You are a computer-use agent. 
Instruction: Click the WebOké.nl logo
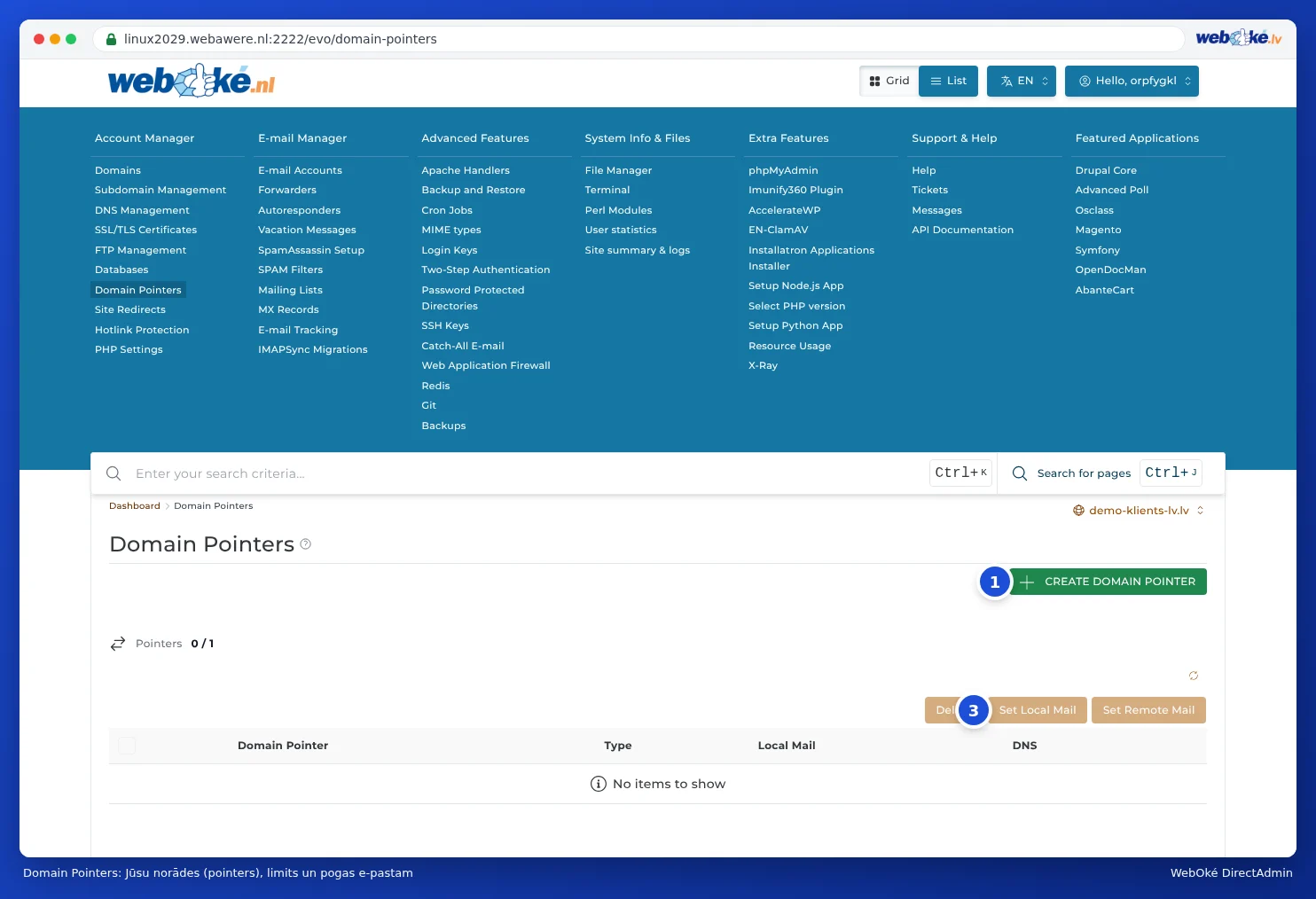click(x=192, y=81)
